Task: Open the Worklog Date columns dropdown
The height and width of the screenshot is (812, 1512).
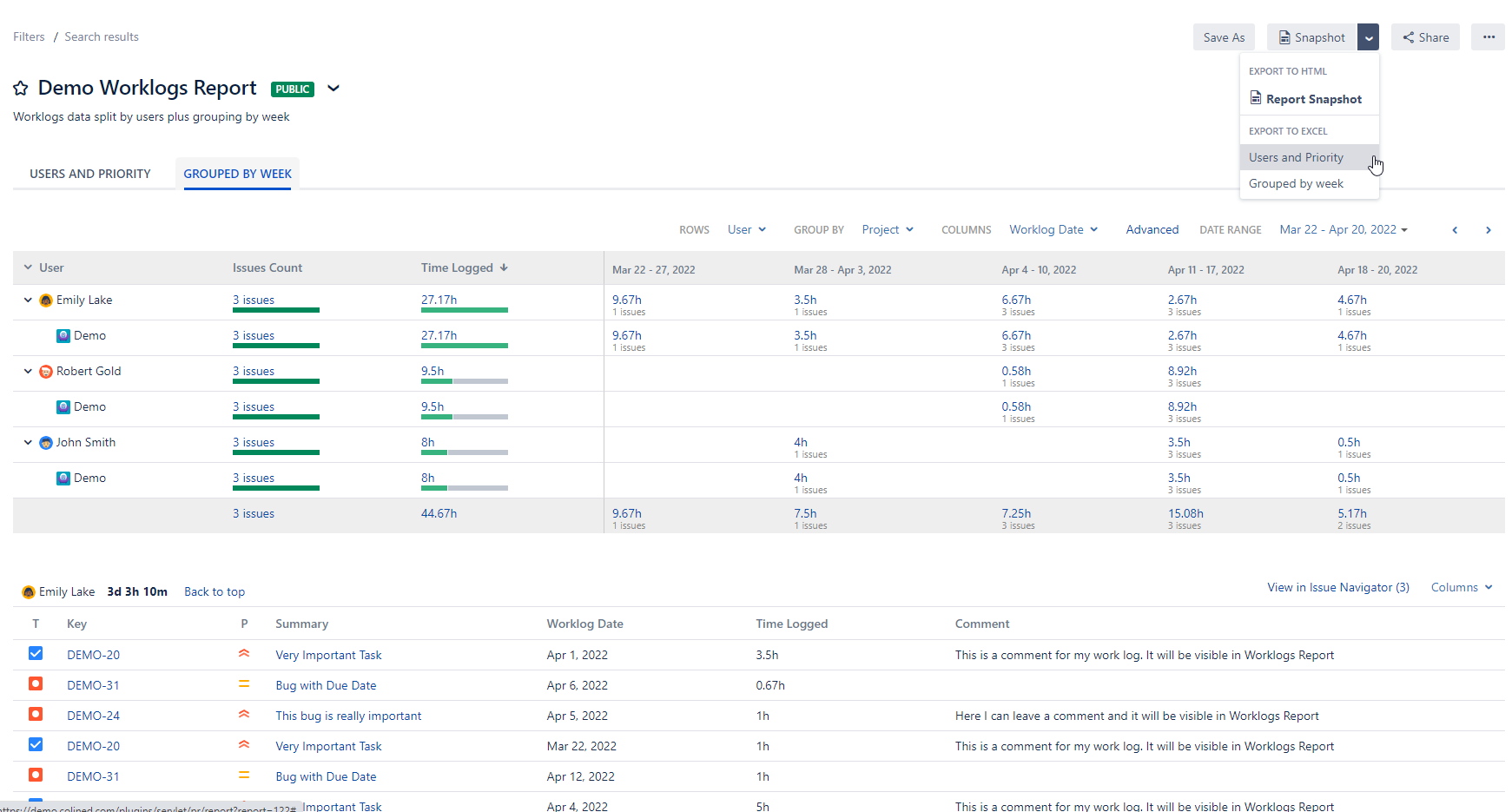Action: (x=1053, y=229)
